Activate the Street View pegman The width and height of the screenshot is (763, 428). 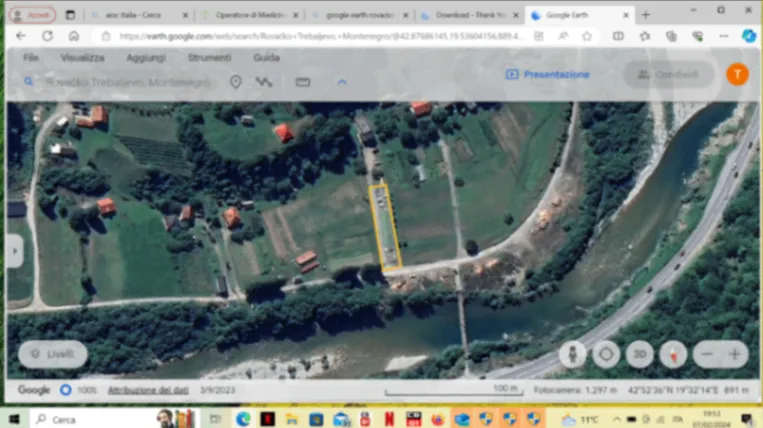572,355
